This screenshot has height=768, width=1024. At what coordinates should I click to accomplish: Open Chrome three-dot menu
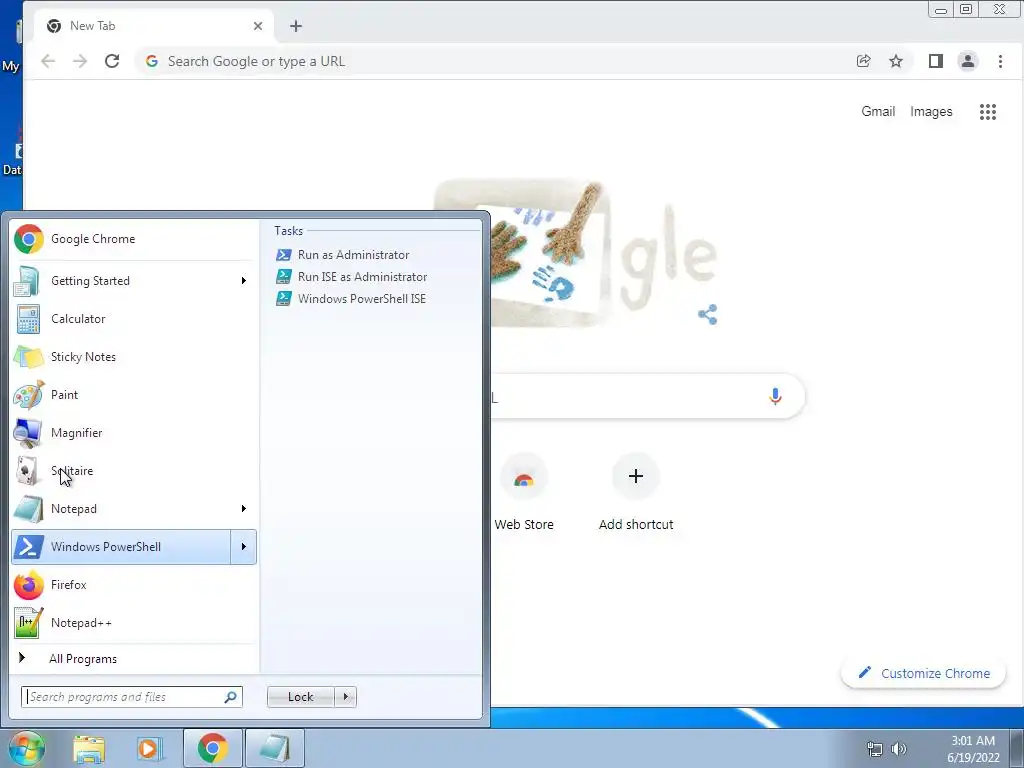(1000, 61)
